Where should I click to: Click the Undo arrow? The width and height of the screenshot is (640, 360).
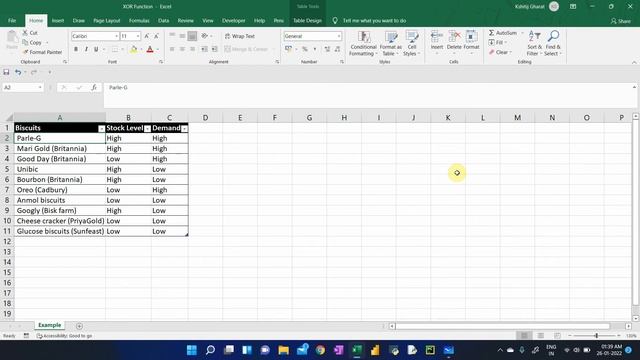click(18, 72)
